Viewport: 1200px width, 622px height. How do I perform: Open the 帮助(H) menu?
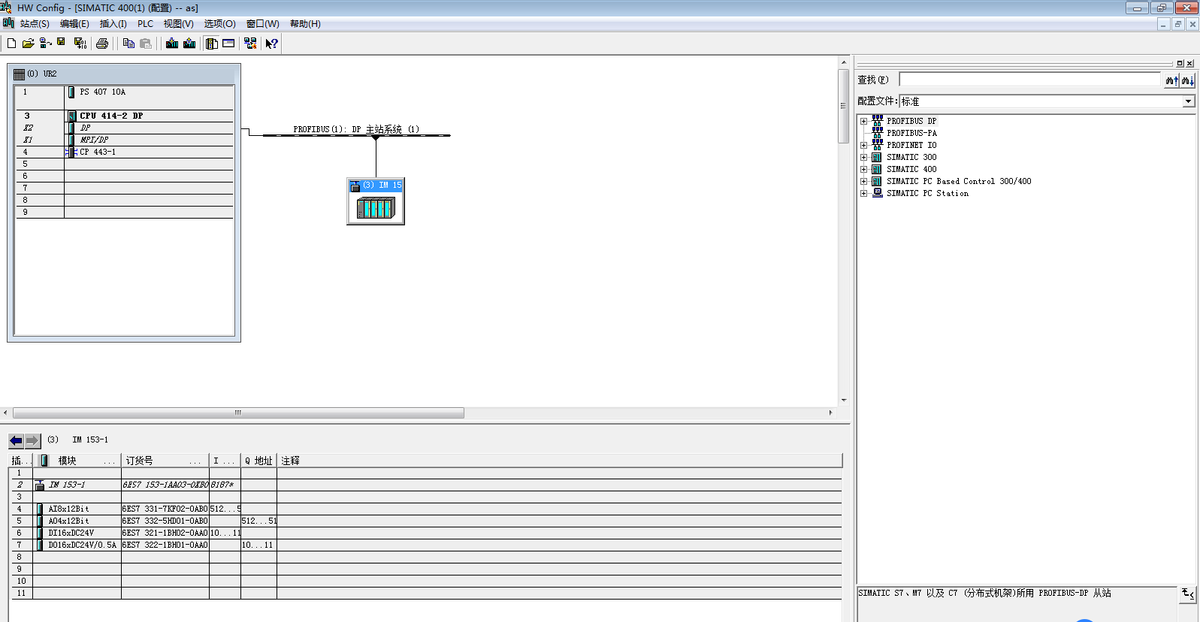(305, 23)
